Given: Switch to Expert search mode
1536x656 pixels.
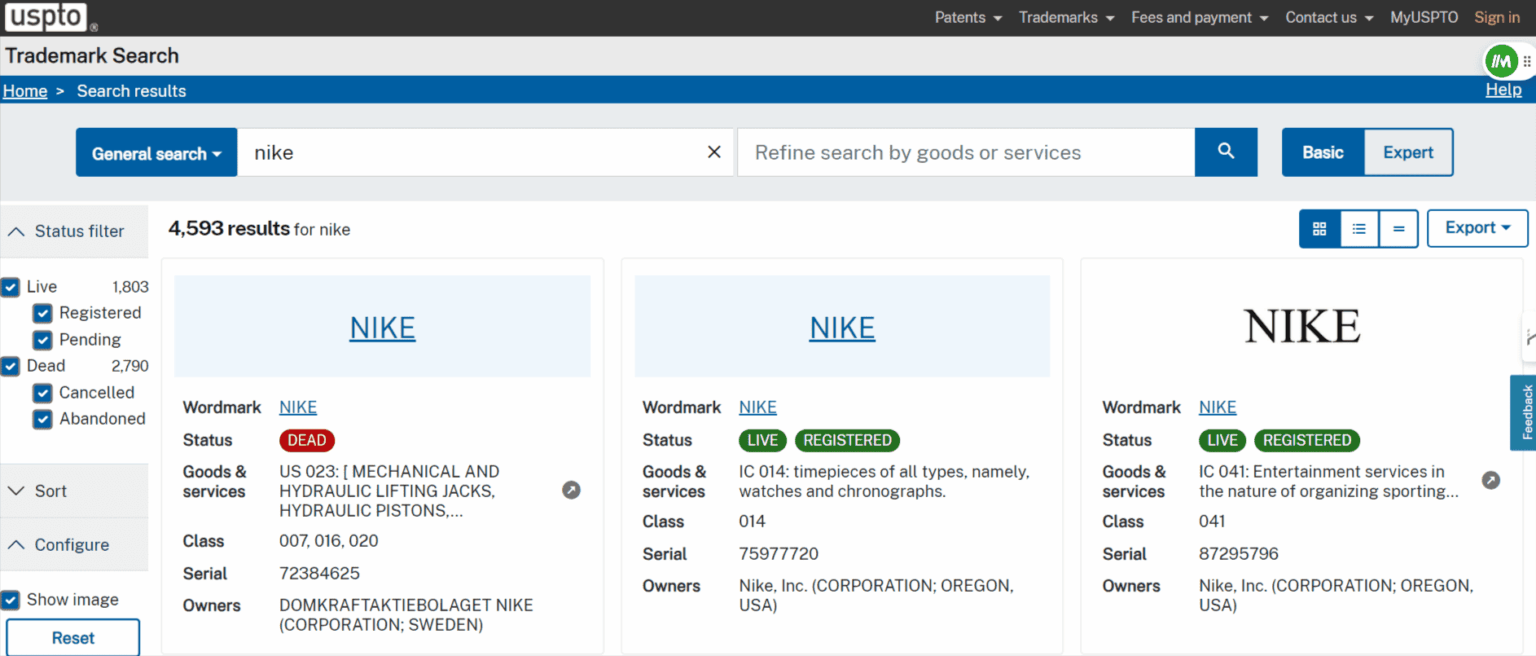Looking at the screenshot, I should pos(1407,152).
